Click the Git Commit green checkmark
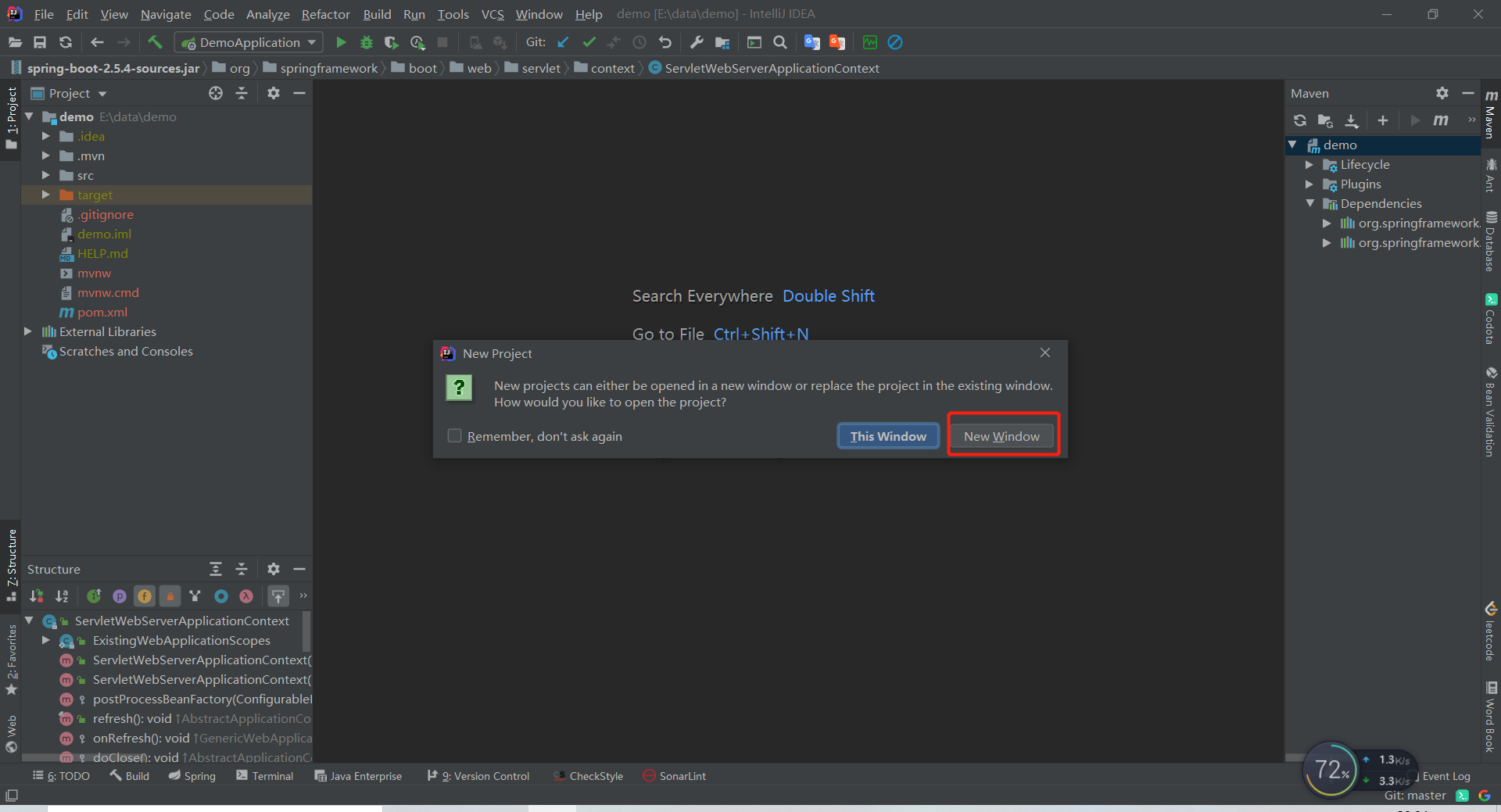 pyautogui.click(x=589, y=42)
